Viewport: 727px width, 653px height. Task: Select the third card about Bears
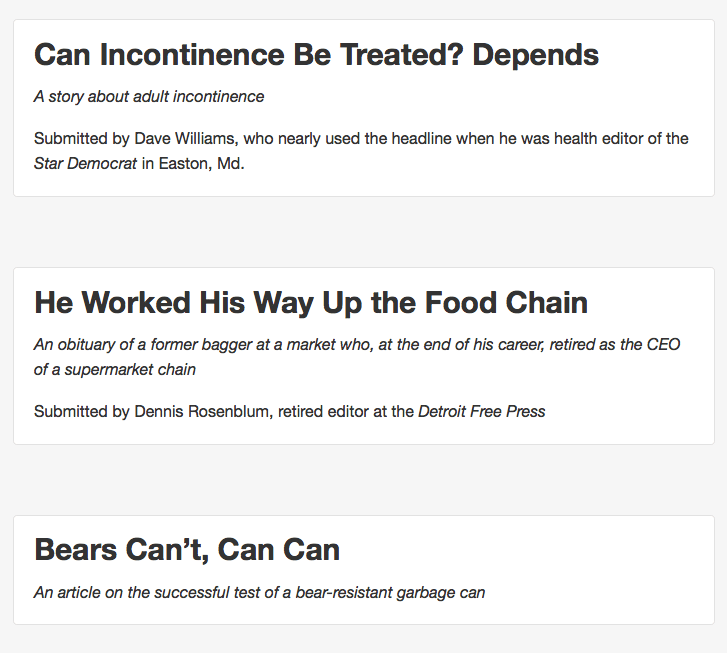(x=364, y=570)
